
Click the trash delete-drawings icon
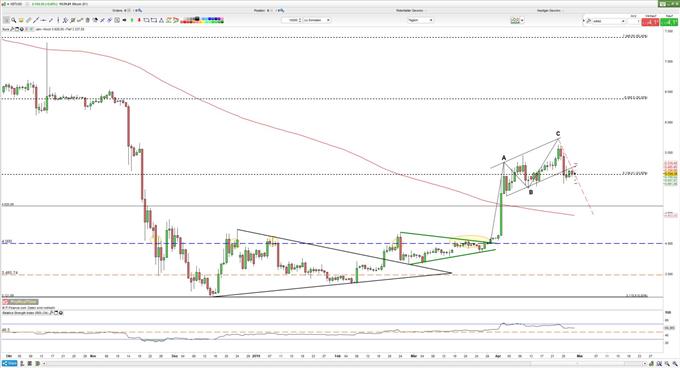coord(87,20)
